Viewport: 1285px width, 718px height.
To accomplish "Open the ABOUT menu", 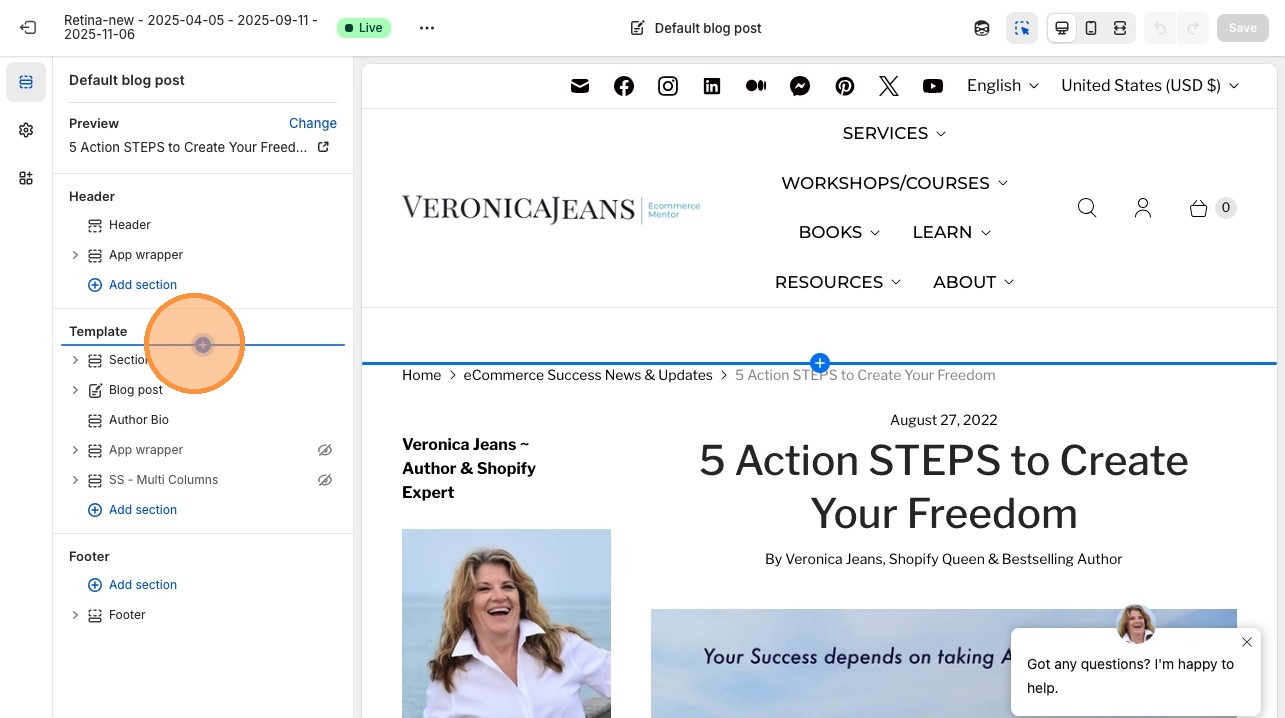I will [x=974, y=282].
